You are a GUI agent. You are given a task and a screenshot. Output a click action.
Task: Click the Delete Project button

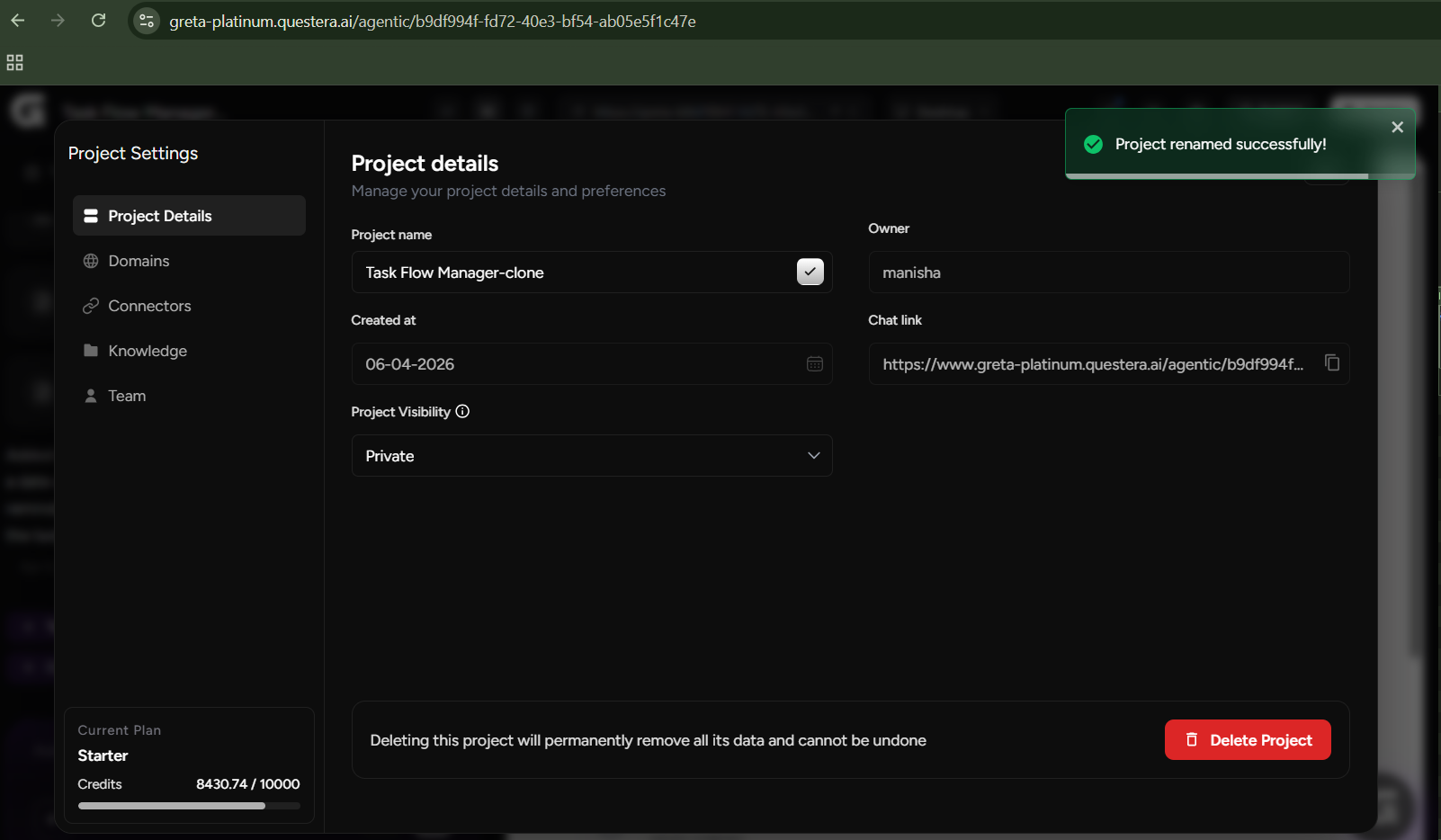tap(1248, 740)
